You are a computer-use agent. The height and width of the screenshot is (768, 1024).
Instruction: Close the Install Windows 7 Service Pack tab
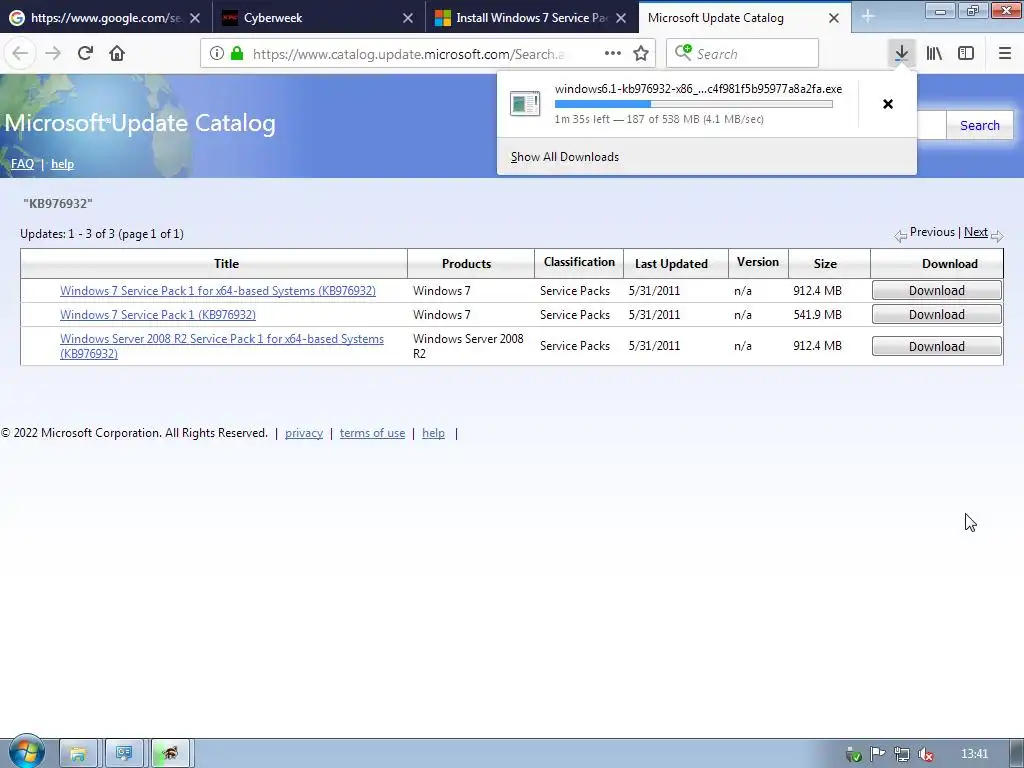pyautogui.click(x=621, y=18)
